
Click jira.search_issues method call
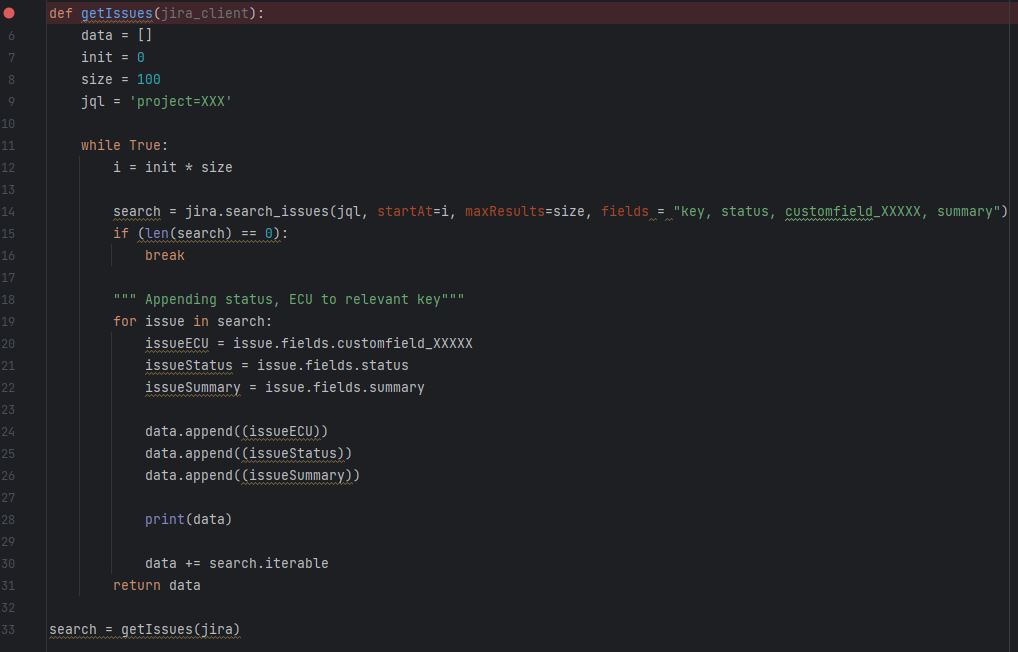pos(257,212)
